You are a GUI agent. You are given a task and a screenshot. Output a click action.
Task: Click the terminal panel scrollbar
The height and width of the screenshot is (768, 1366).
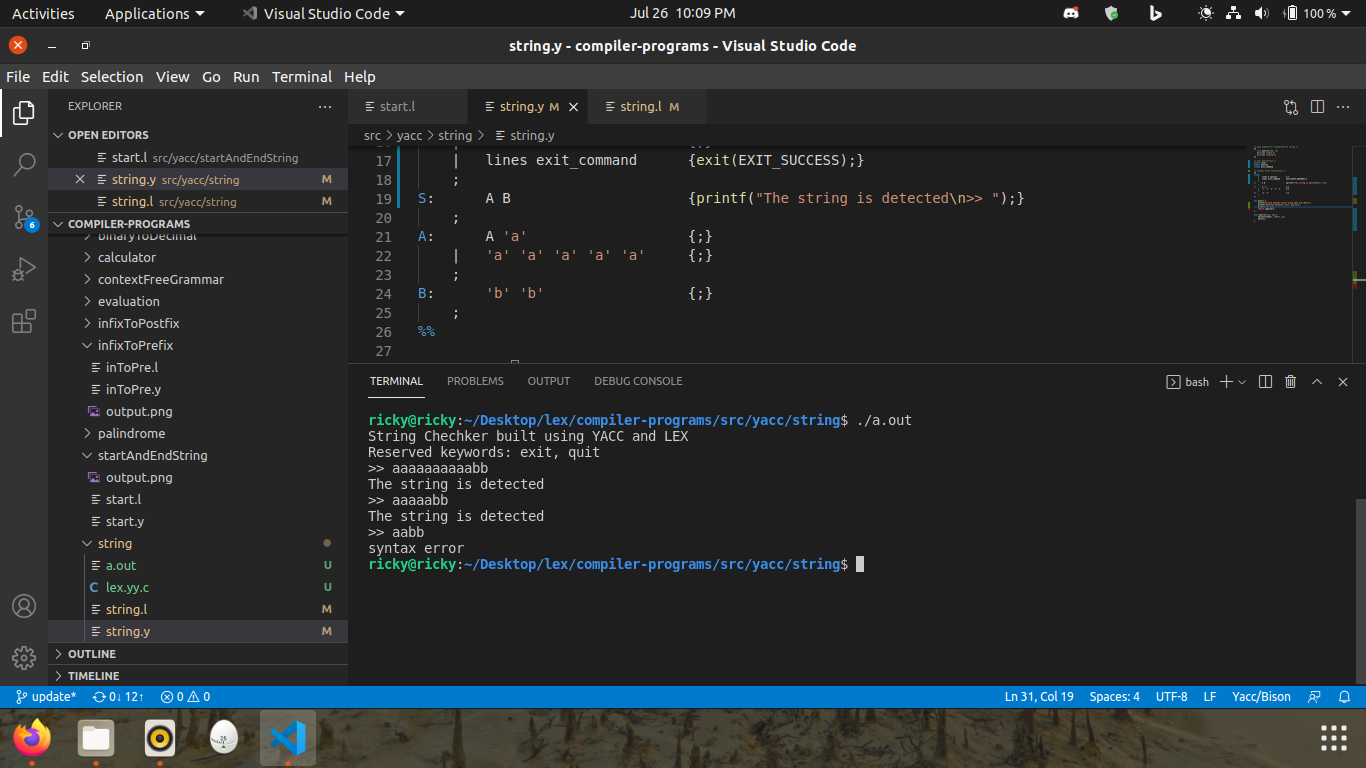pos(1359,590)
